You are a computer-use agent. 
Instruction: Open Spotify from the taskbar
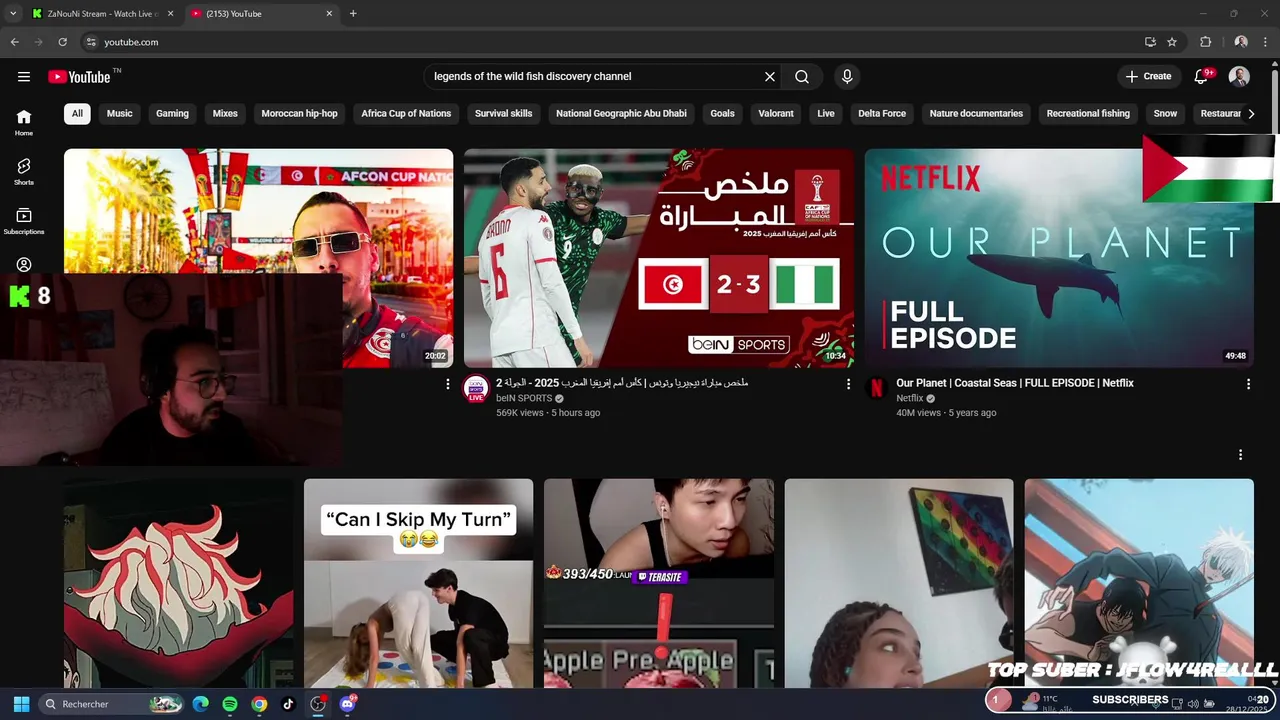pyautogui.click(x=230, y=704)
